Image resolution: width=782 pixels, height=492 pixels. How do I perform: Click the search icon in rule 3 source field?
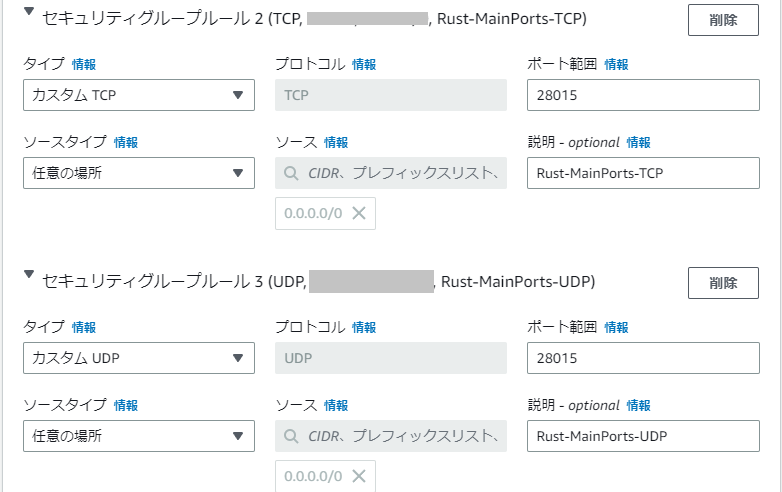click(x=292, y=436)
